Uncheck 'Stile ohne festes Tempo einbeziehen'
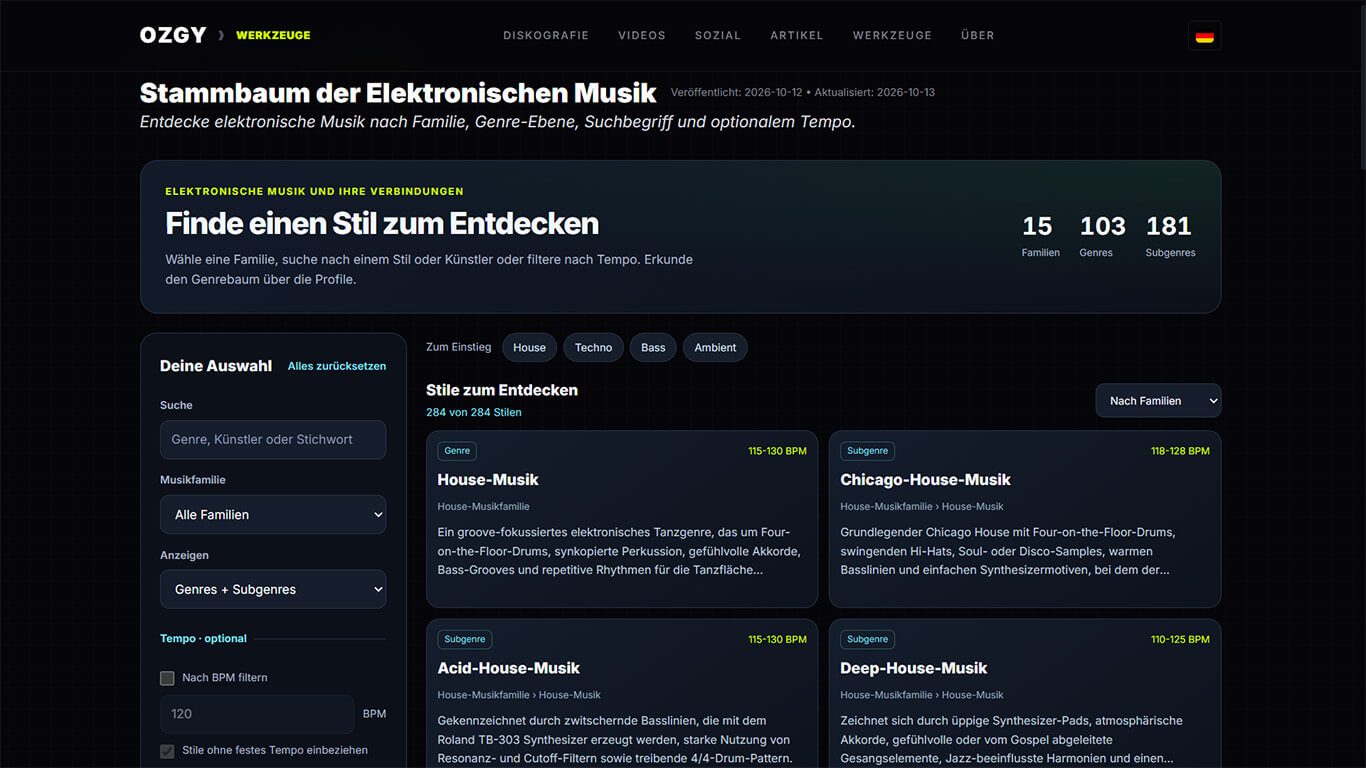 point(167,751)
